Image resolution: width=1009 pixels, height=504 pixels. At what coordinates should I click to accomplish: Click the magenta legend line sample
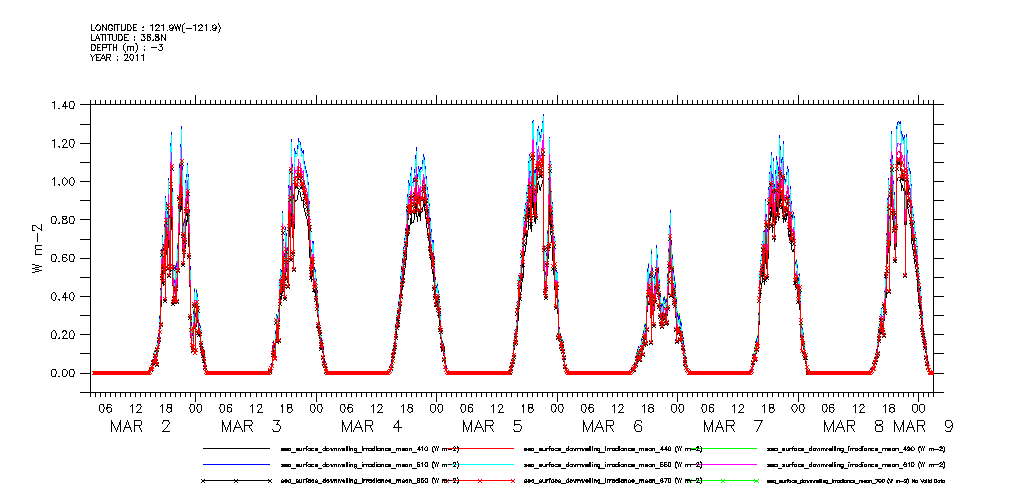[x=723, y=464]
